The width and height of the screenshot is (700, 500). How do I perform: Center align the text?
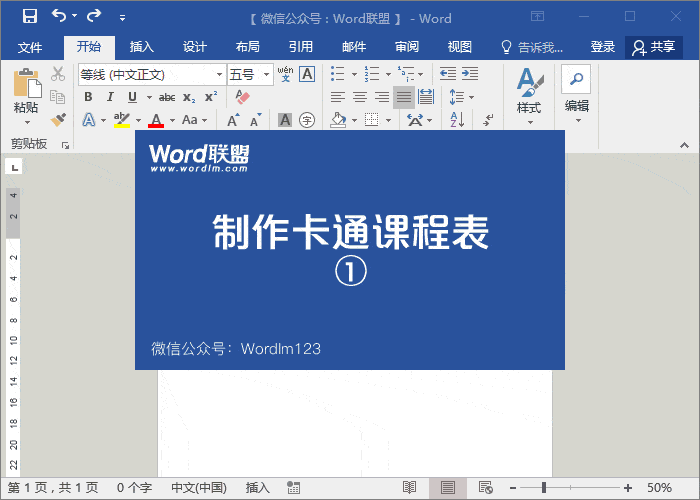[360, 97]
